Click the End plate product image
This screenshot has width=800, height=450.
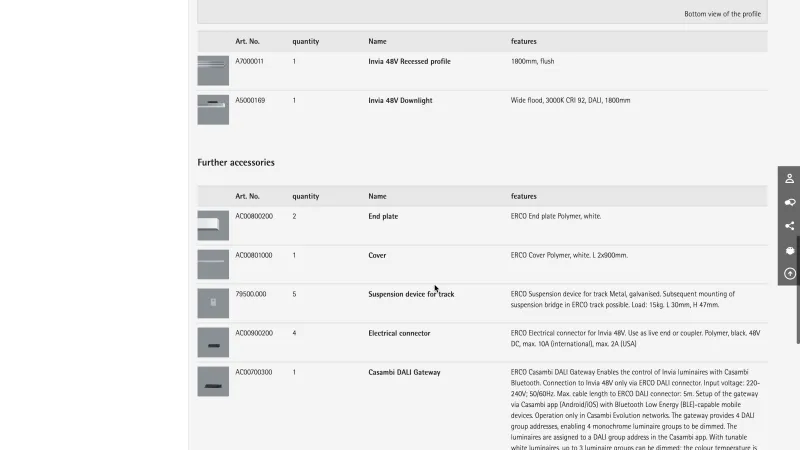[x=213, y=225]
